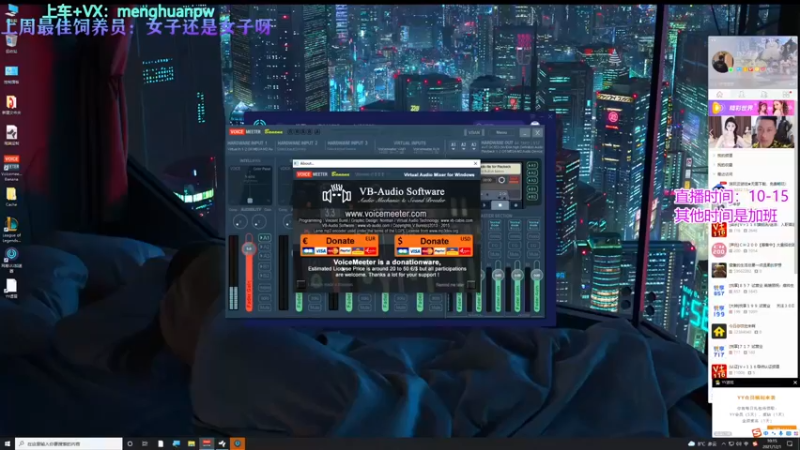Click the red fader gain slider
800x450 pixels.
tap(249, 273)
